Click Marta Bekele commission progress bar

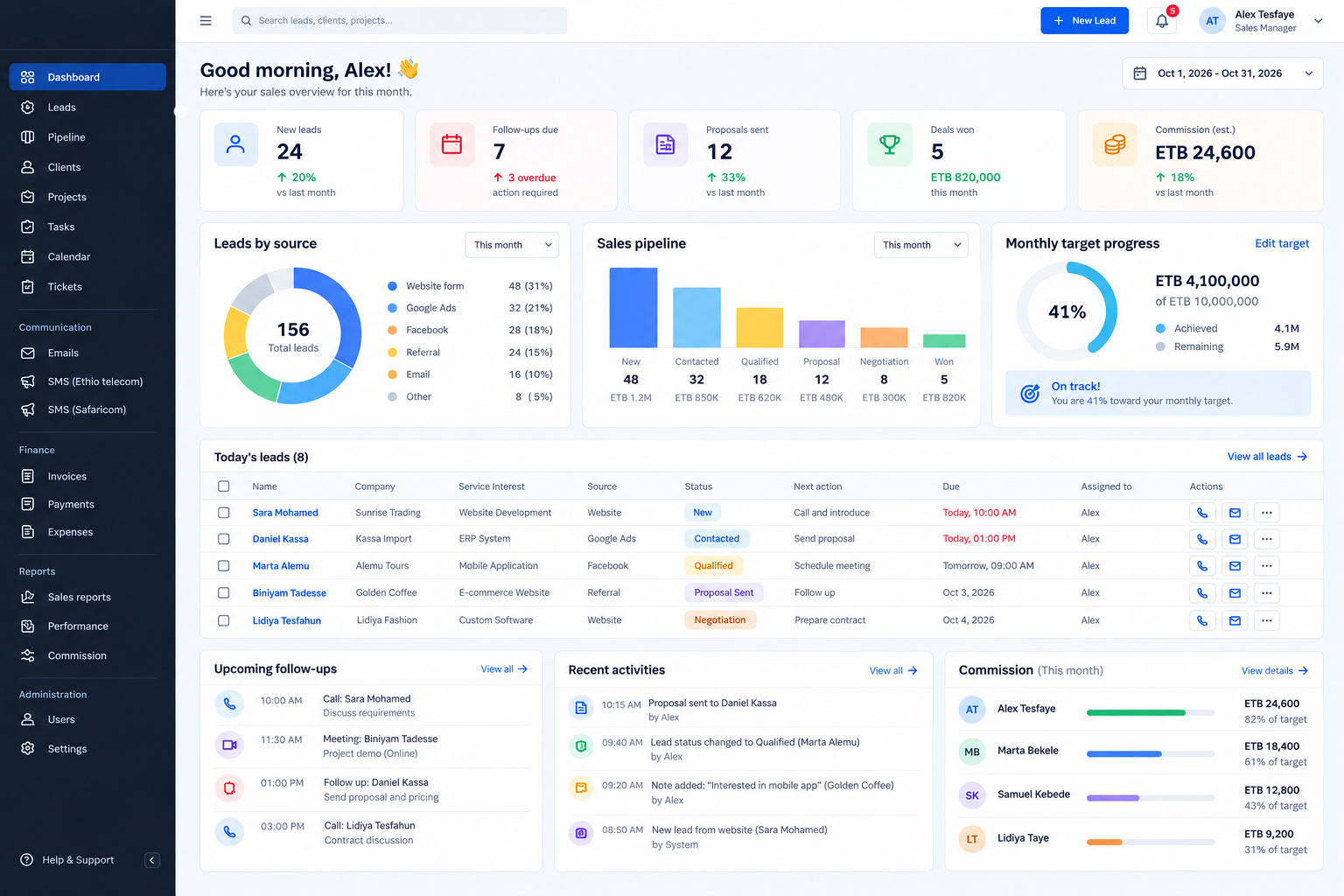pos(1151,754)
